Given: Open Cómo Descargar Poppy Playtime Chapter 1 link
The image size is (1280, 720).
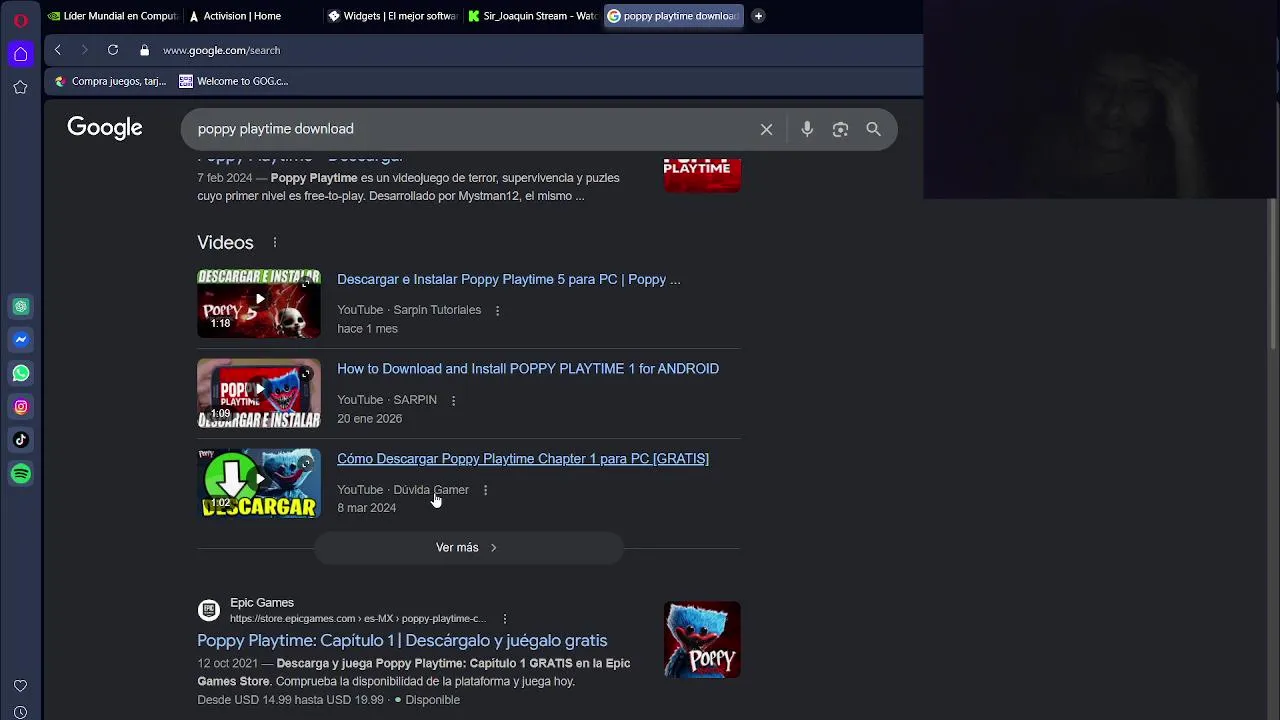Looking at the screenshot, I should (x=523, y=459).
